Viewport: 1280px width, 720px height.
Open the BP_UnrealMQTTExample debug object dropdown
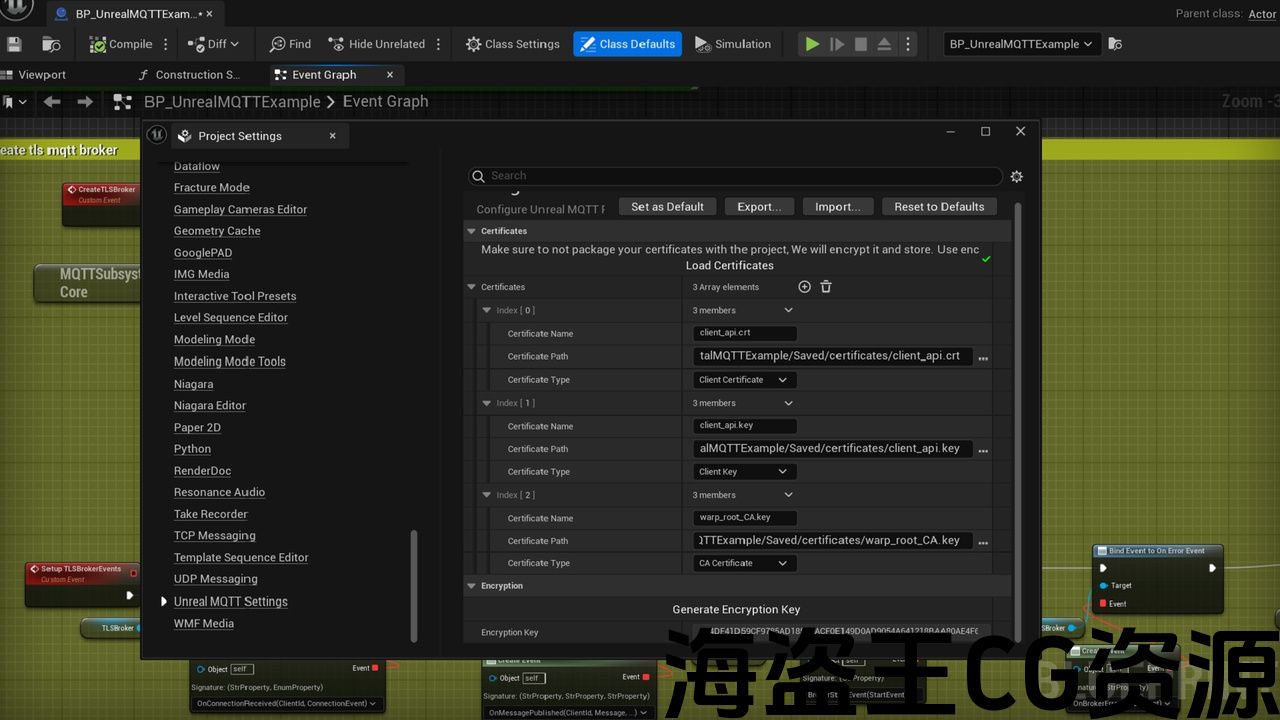pyautogui.click(x=1021, y=44)
